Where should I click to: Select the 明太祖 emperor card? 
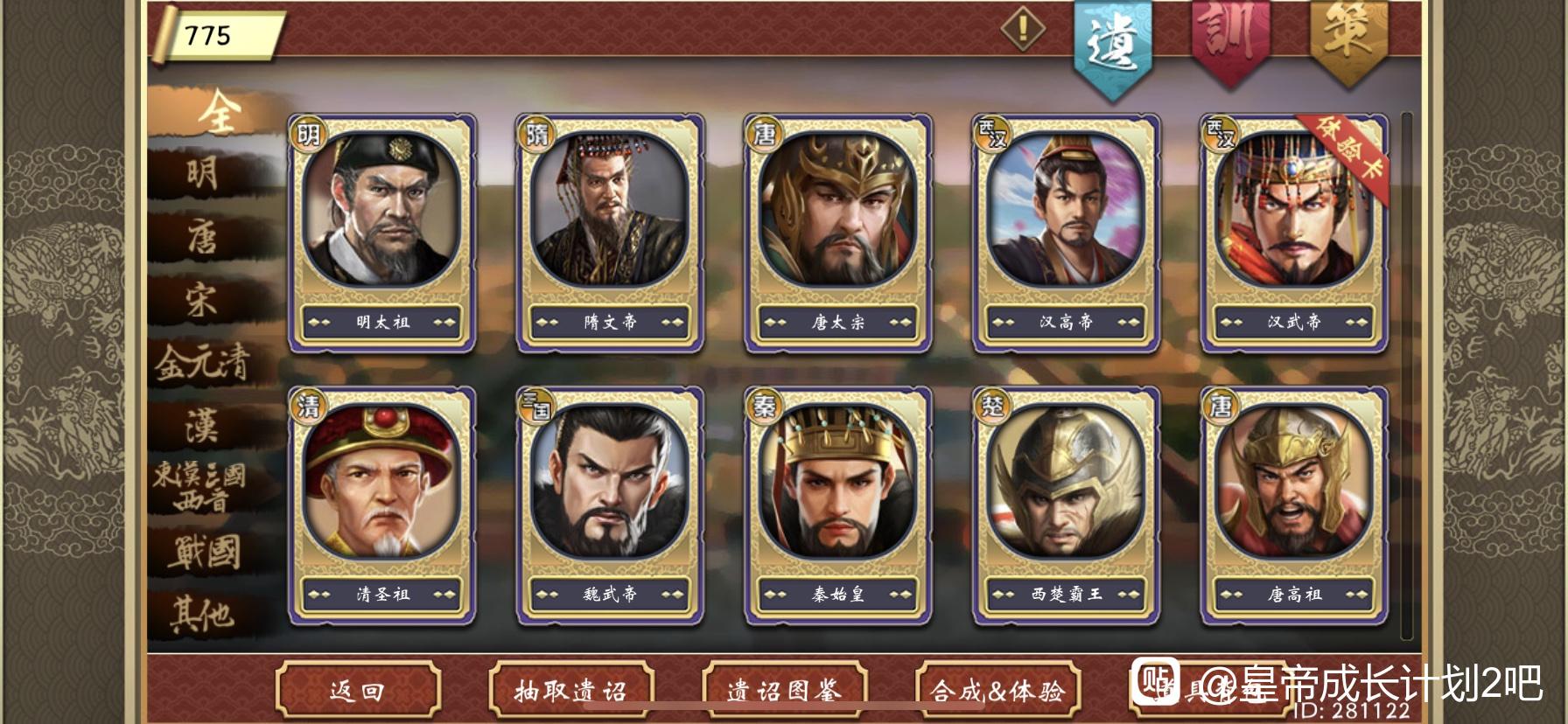(382, 233)
